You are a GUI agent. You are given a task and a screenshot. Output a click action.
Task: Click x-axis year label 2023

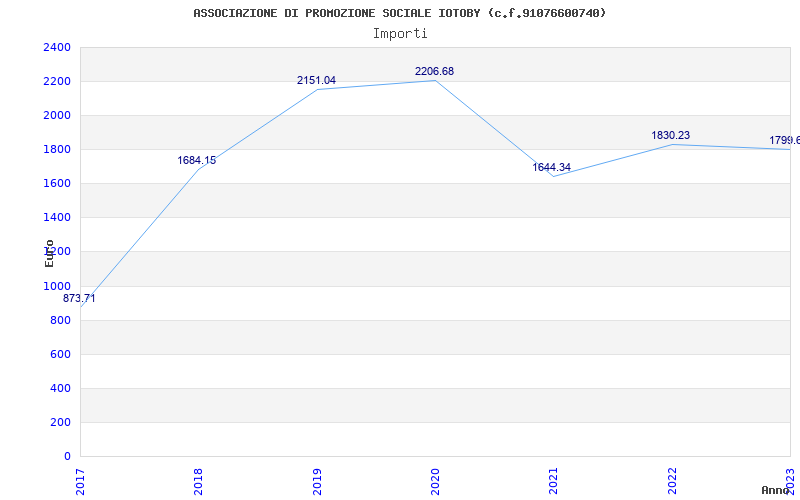790,481
